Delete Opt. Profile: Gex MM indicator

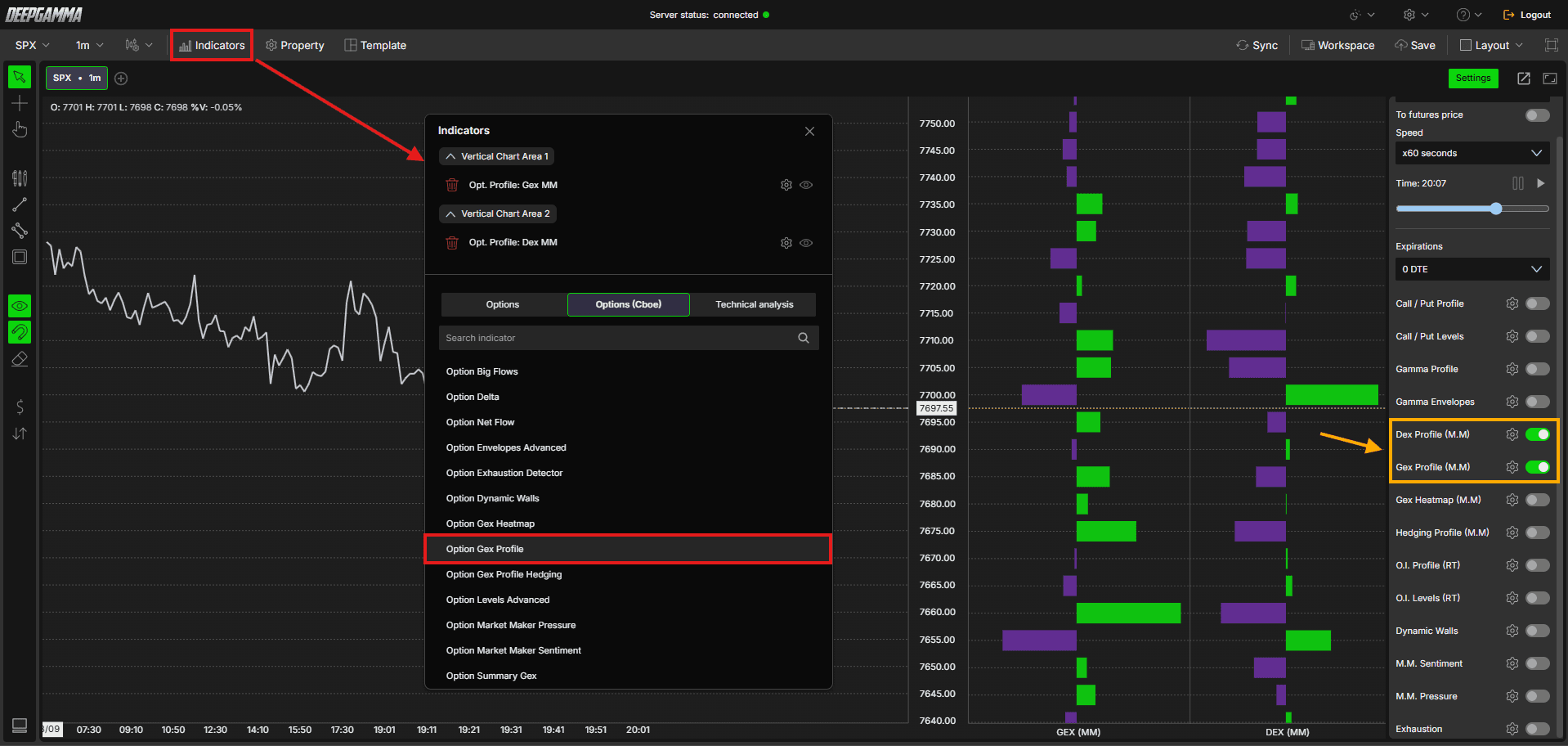pyautogui.click(x=452, y=185)
